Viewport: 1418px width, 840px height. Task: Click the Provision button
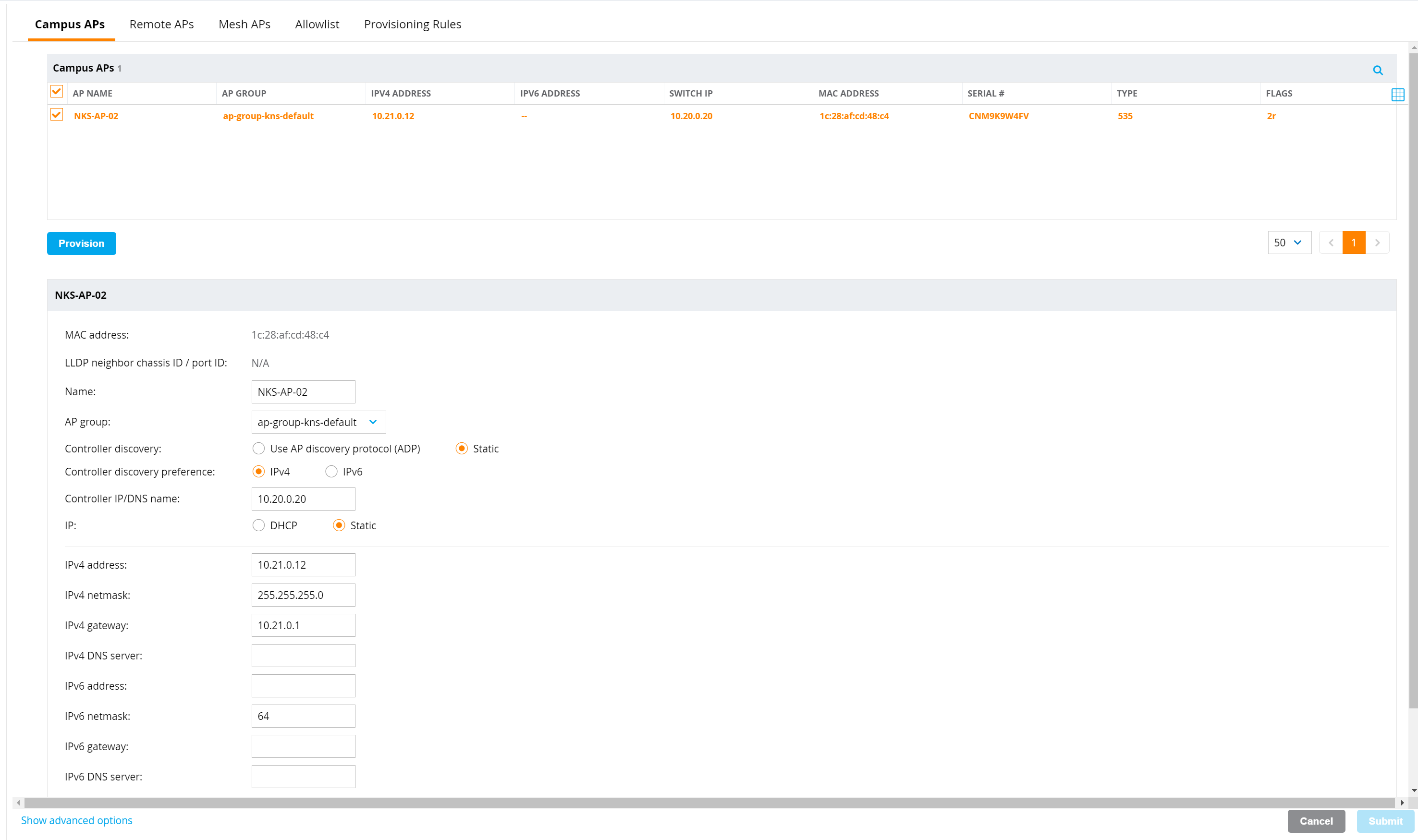pos(81,243)
